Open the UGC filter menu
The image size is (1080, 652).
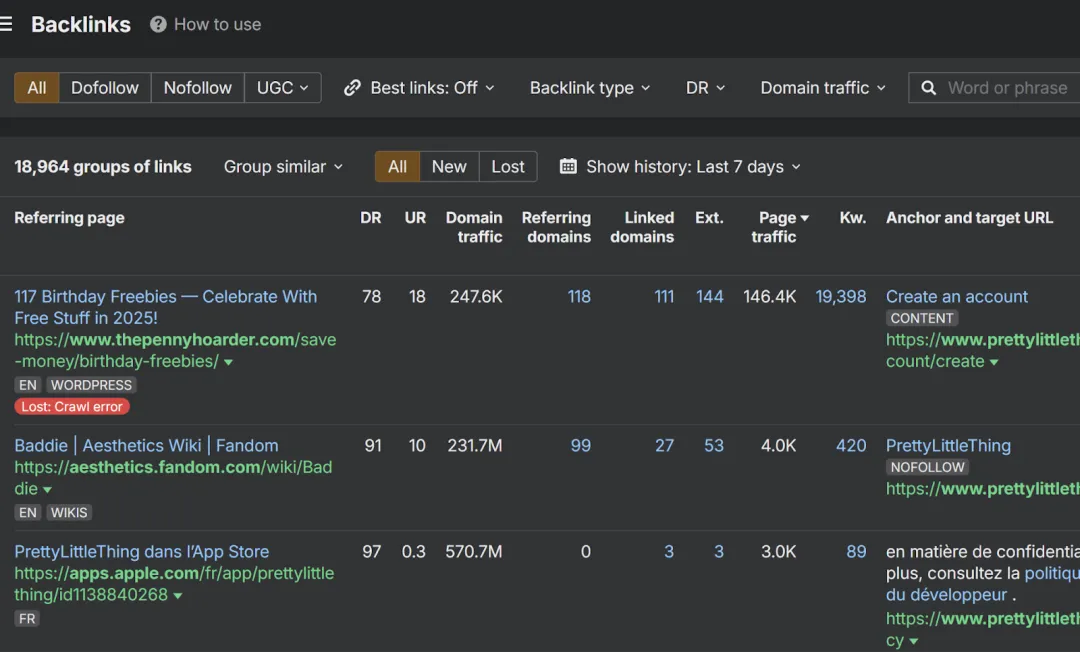283,88
